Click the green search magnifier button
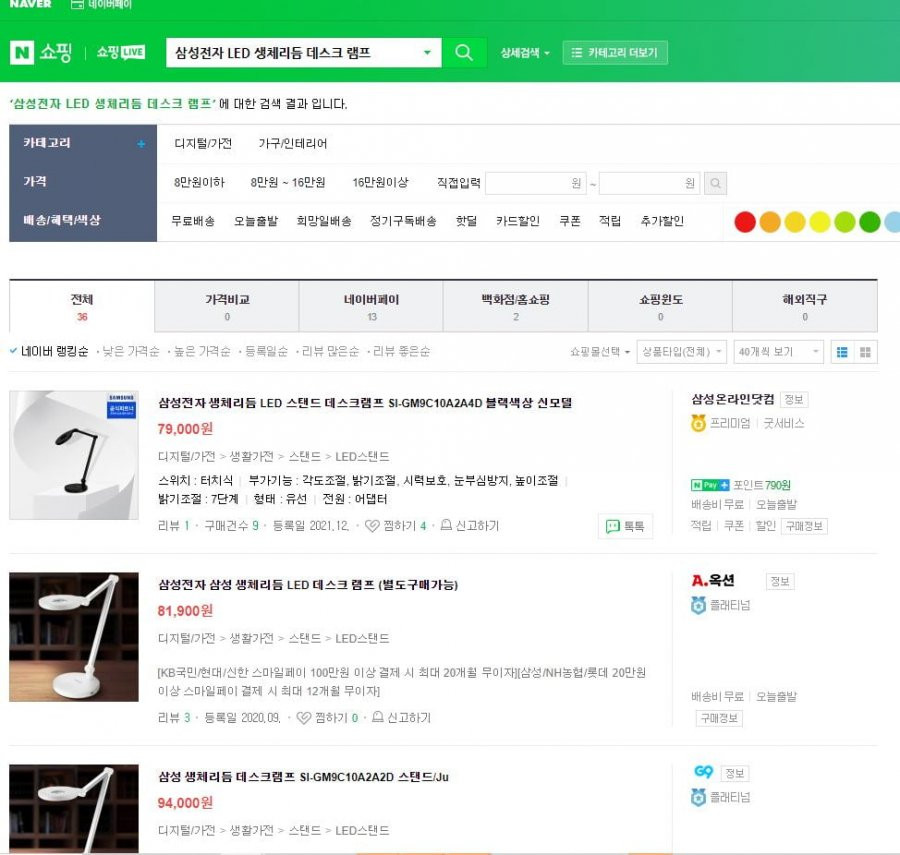 464,53
